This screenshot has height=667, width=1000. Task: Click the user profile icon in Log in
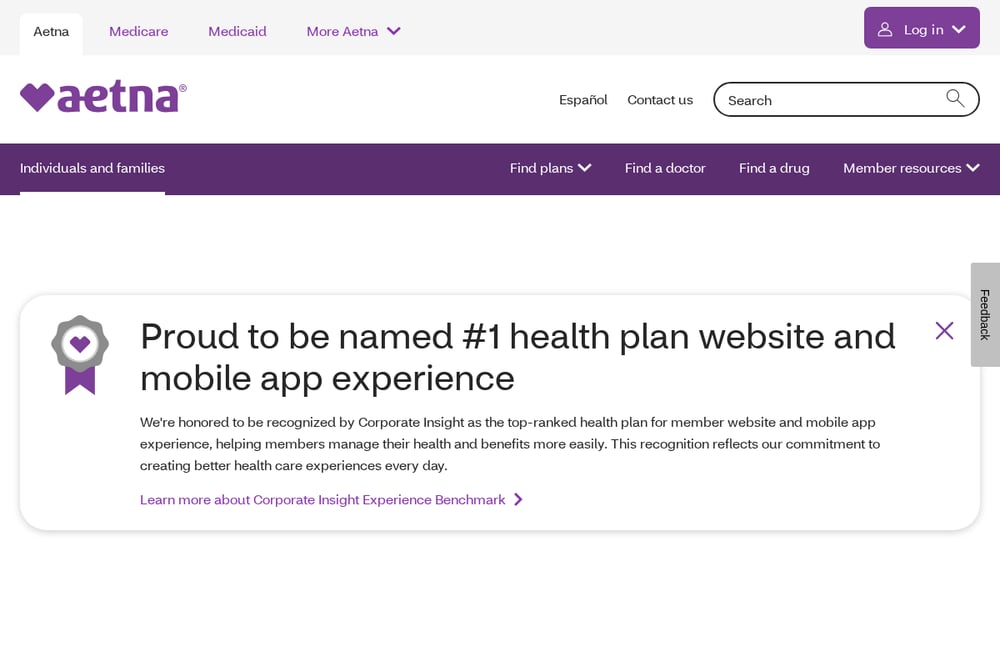pyautogui.click(x=885, y=29)
